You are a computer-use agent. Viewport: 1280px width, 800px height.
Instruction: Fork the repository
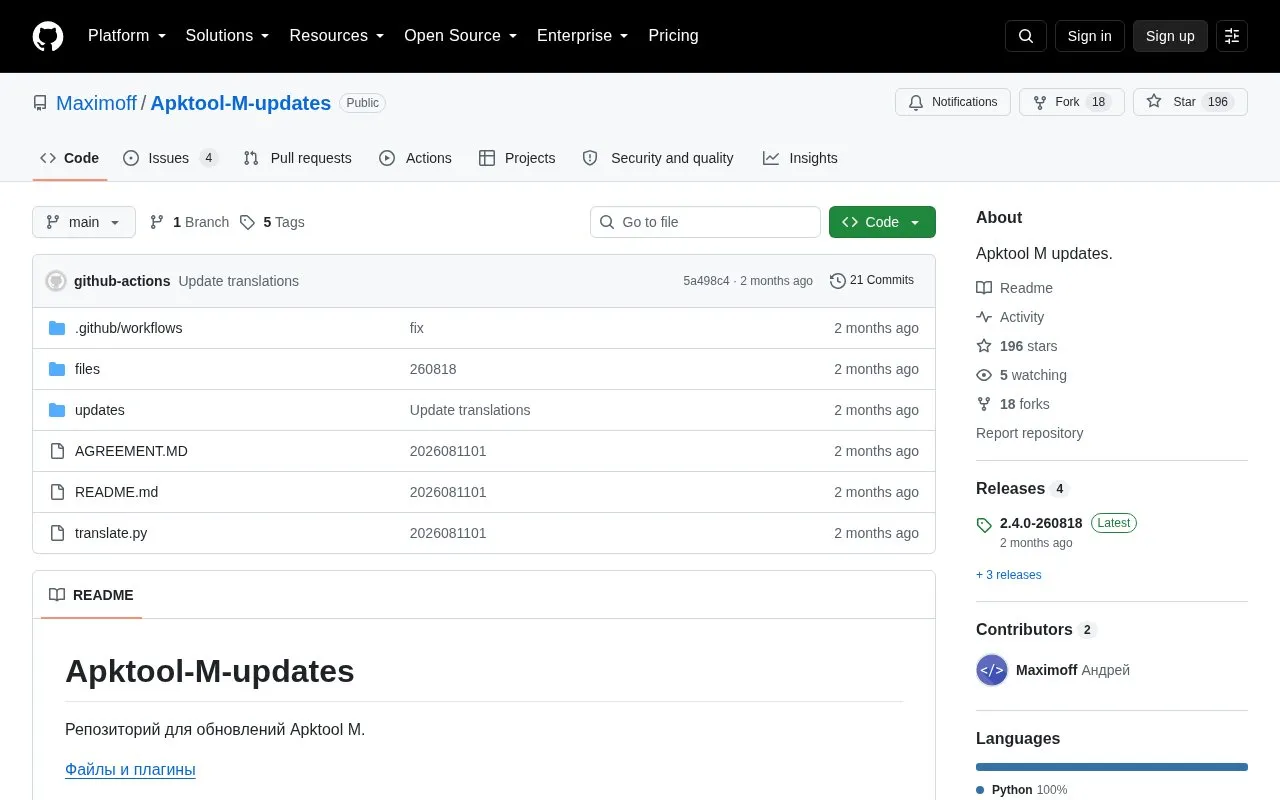[1072, 102]
